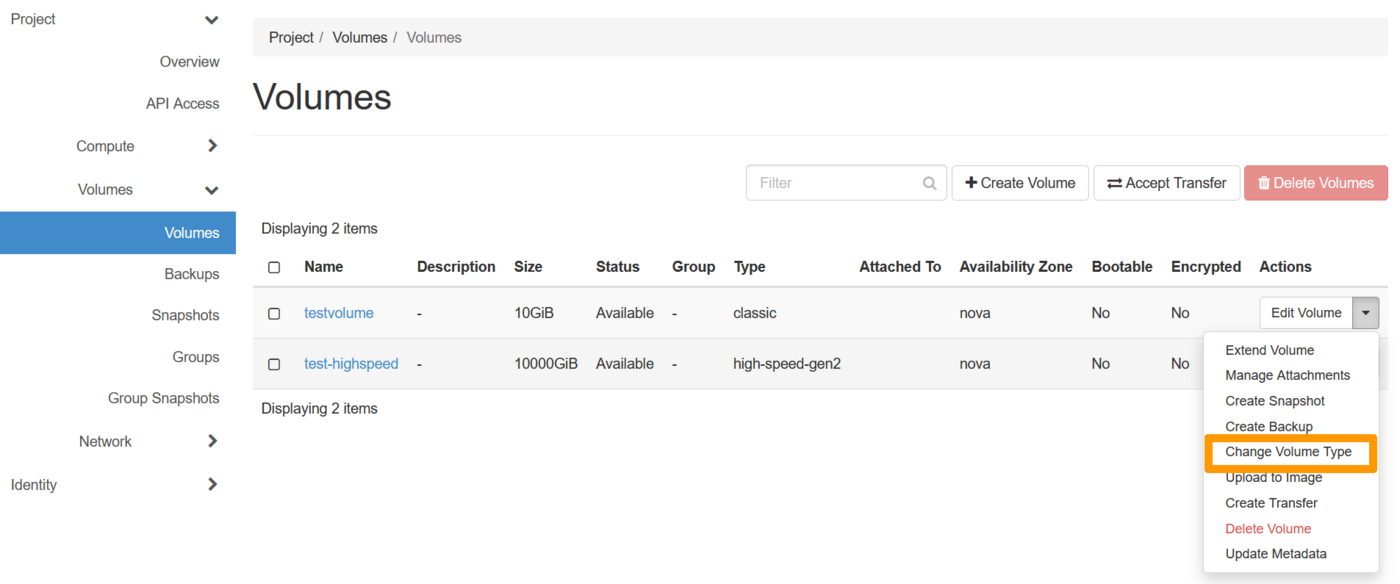The width and height of the screenshot is (1400, 584).
Task: Expand the Identity section chevron
Action: [211, 484]
